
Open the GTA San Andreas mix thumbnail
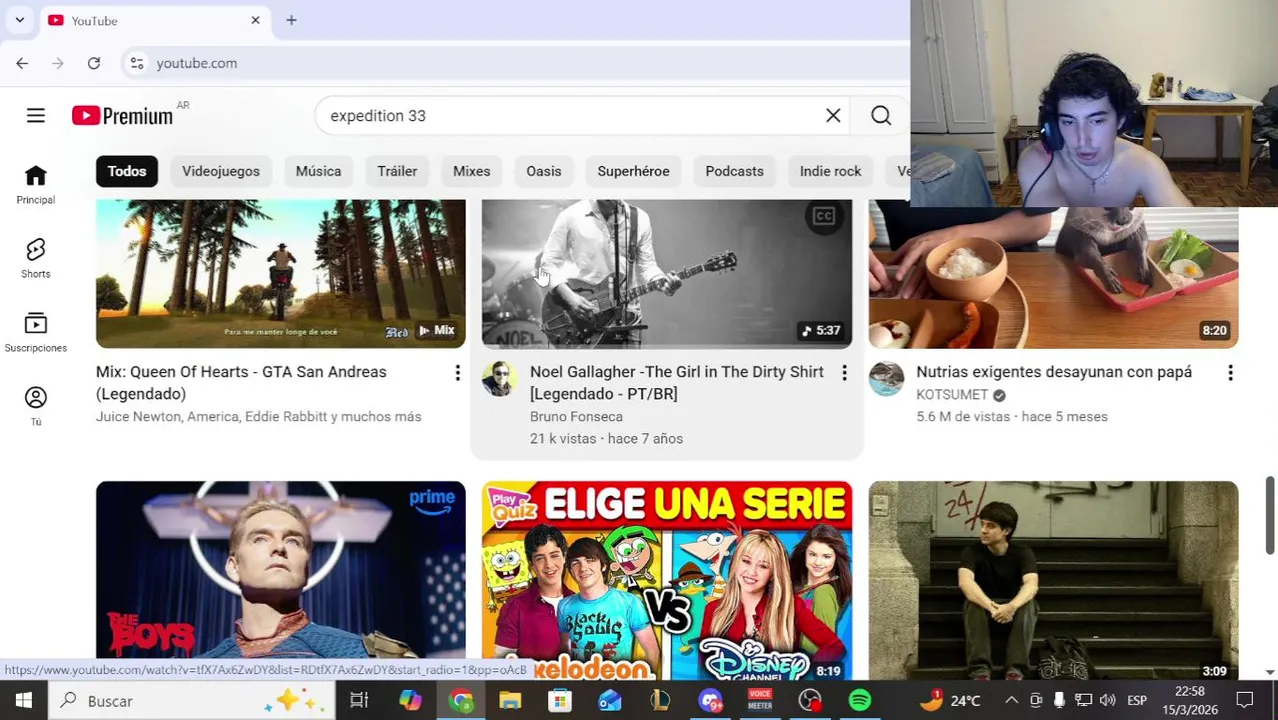click(281, 273)
